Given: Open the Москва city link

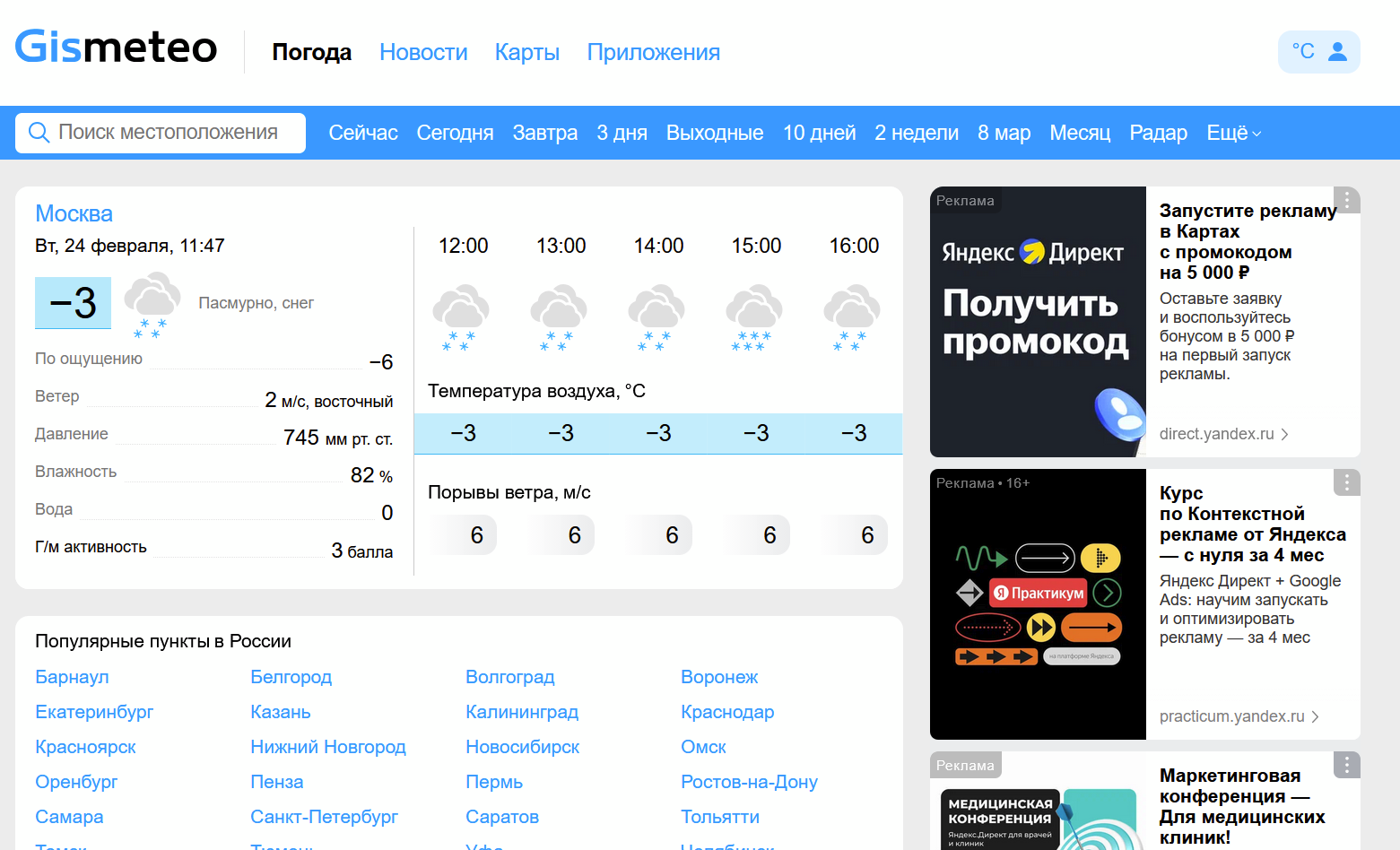Looking at the screenshot, I should pyautogui.click(x=74, y=213).
